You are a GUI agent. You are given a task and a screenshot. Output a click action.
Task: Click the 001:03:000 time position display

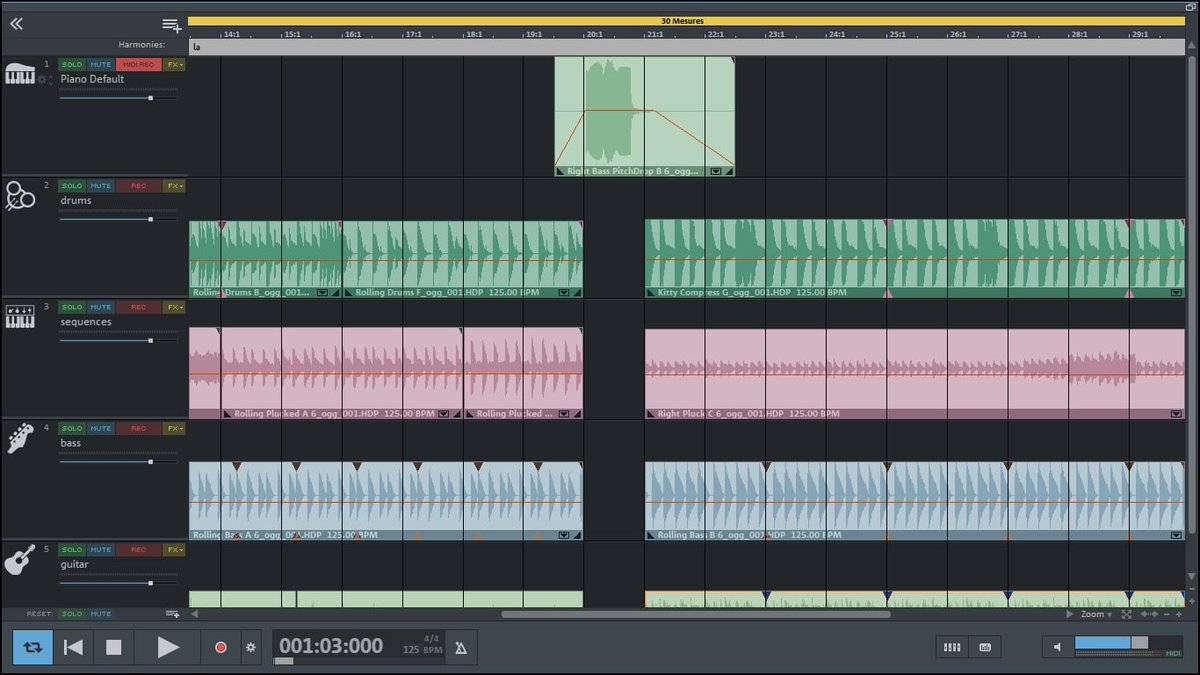coord(331,646)
